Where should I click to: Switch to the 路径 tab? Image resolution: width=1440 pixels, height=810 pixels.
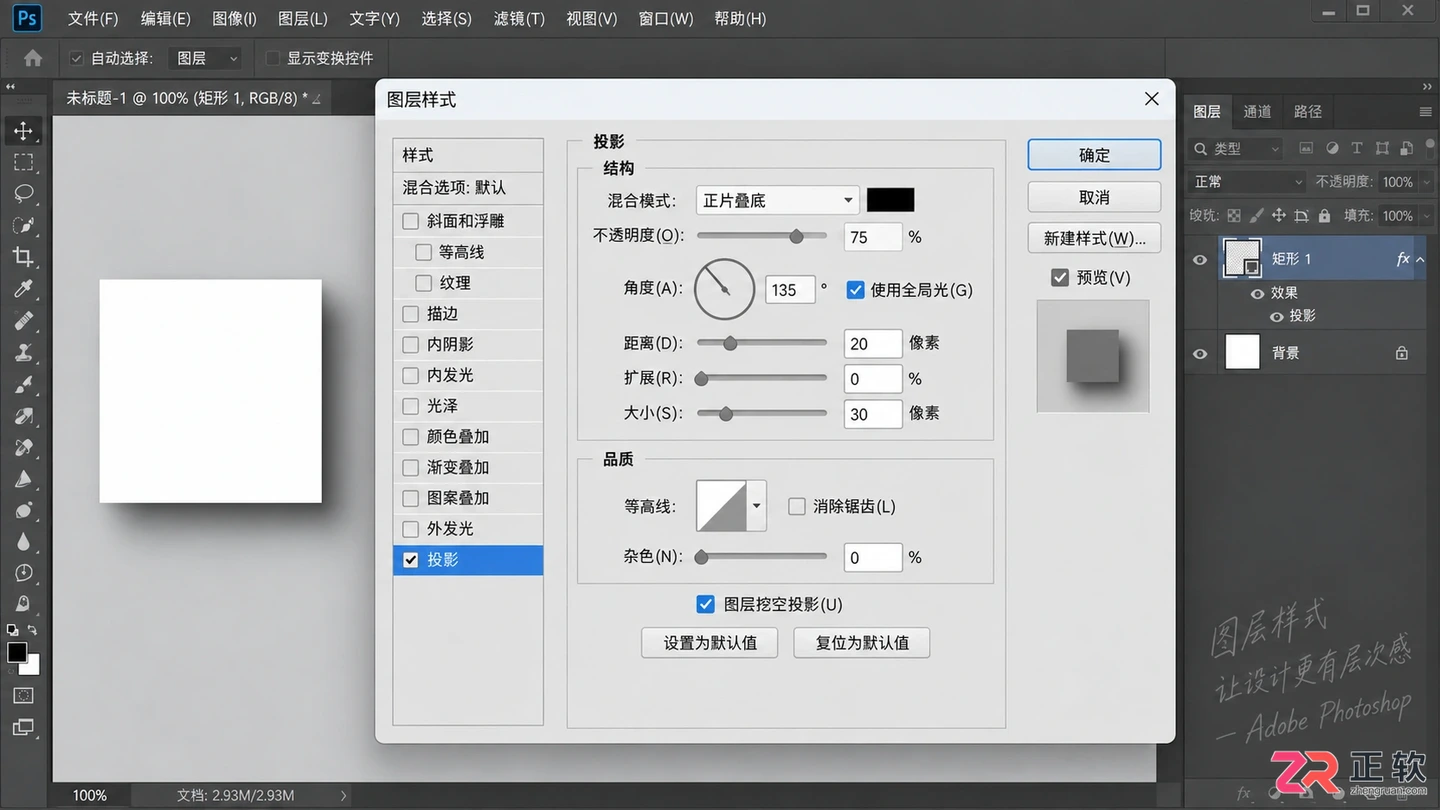click(1308, 112)
